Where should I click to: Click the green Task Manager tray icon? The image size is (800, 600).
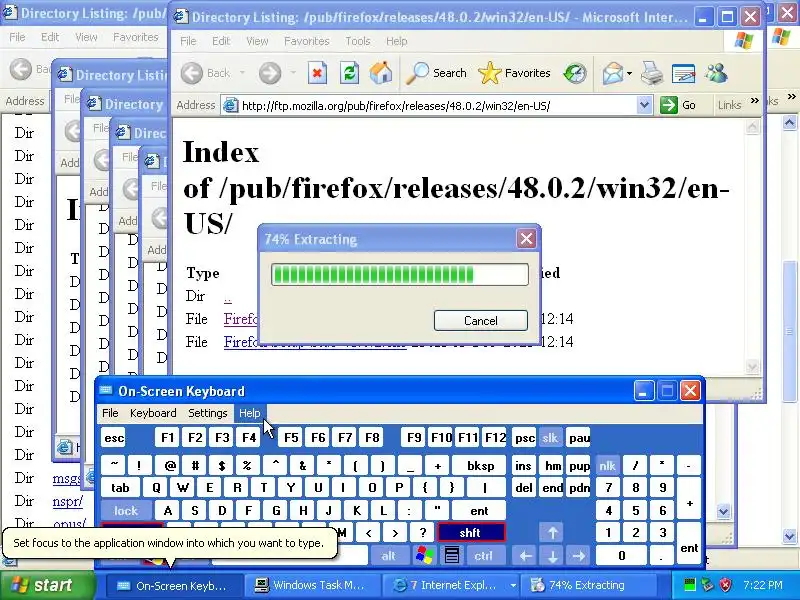(x=689, y=585)
